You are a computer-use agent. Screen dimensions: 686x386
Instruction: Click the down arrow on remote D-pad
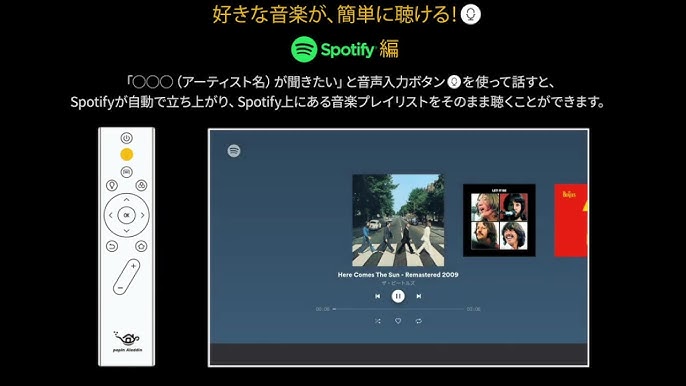126,231
